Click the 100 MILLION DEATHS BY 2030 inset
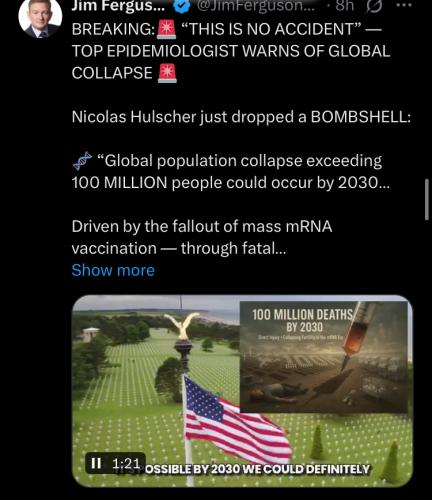The width and height of the screenshot is (432, 500). [324, 357]
